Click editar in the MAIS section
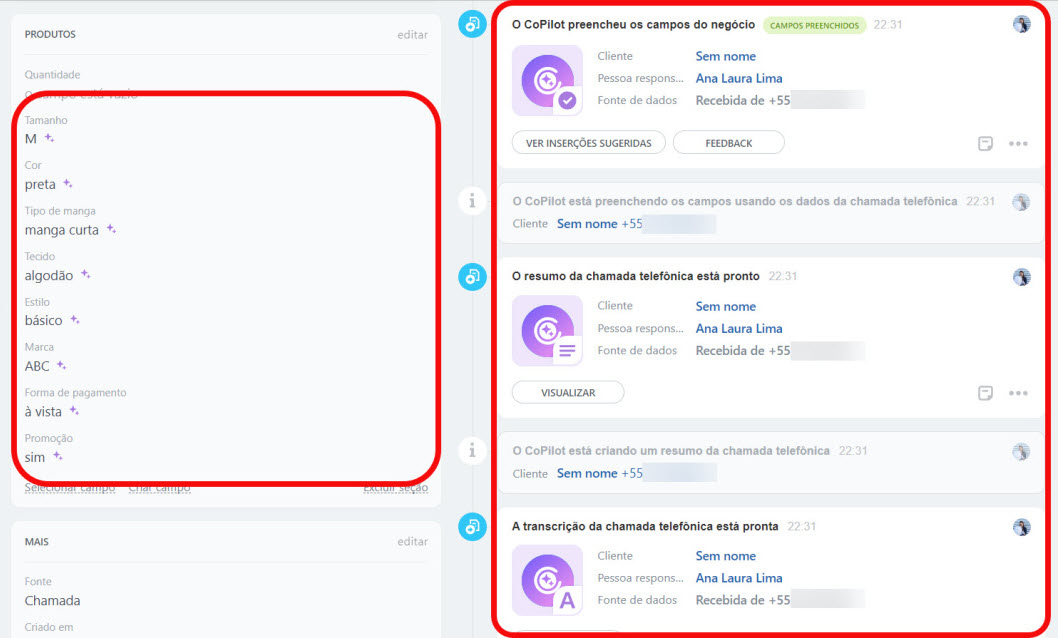 pos(412,542)
